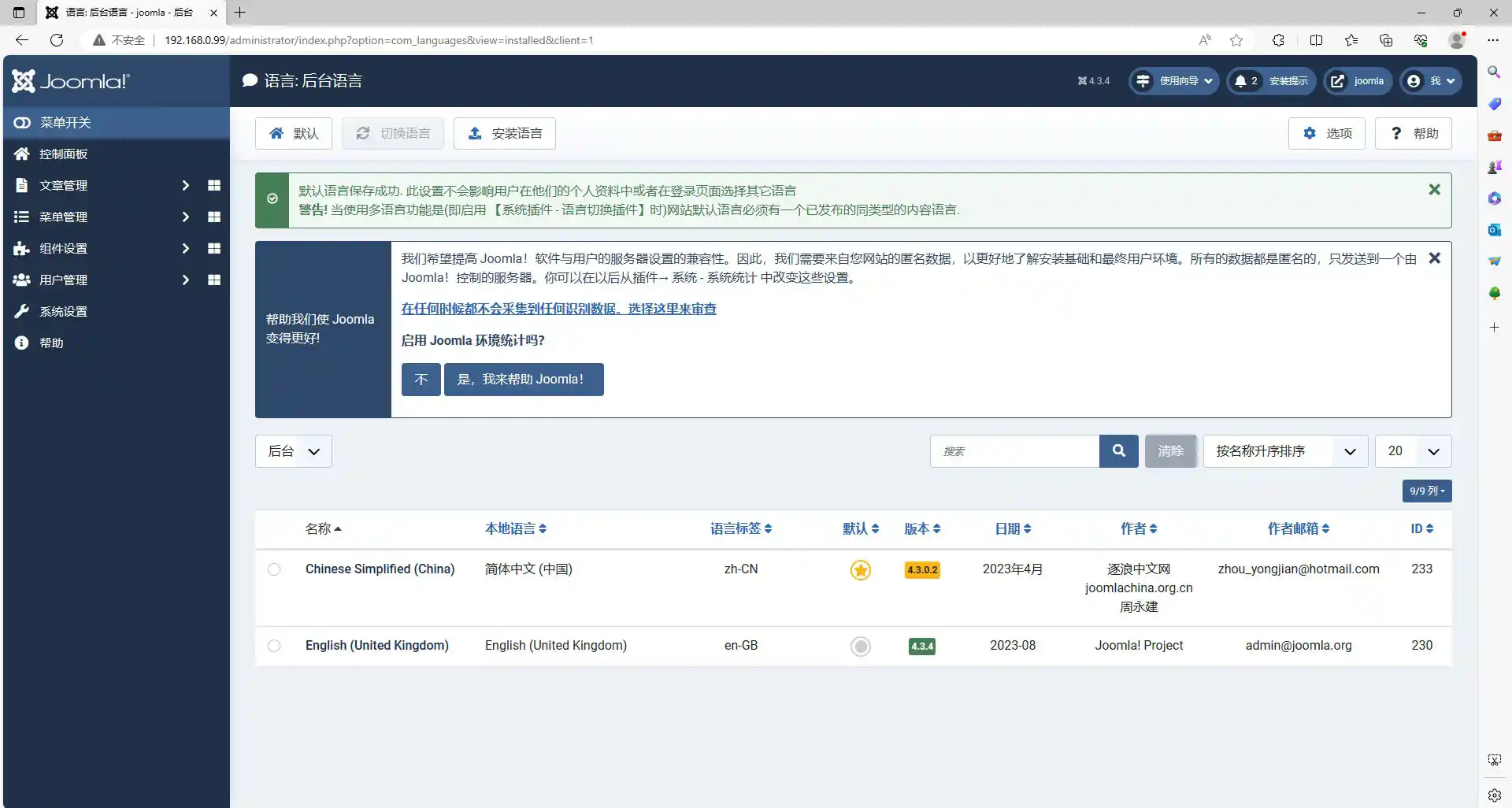This screenshot has width=1512, height=808.
Task: Select the English (United Kingdom) radio button
Action: [274, 646]
